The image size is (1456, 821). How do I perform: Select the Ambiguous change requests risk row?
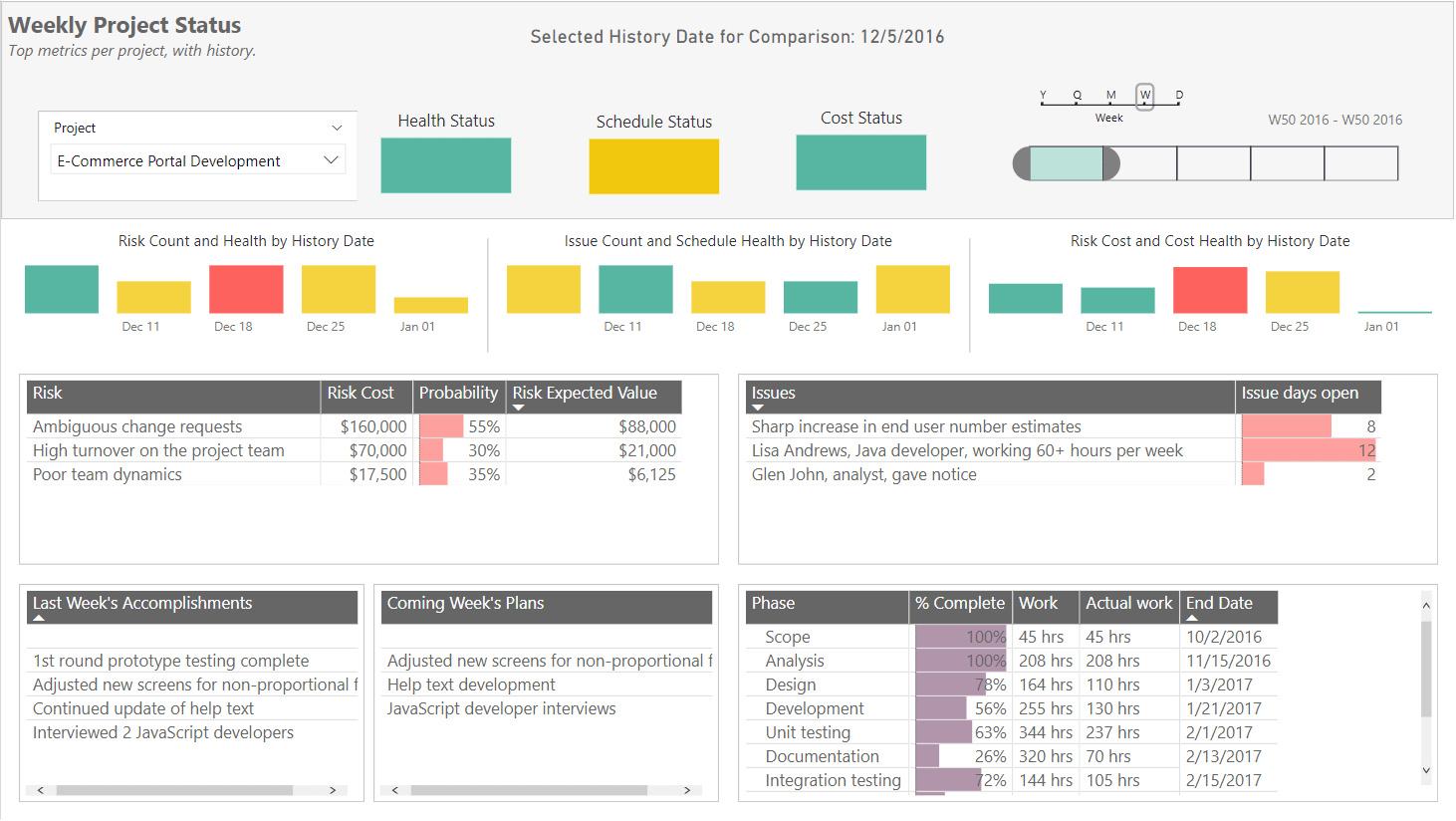coord(355,426)
